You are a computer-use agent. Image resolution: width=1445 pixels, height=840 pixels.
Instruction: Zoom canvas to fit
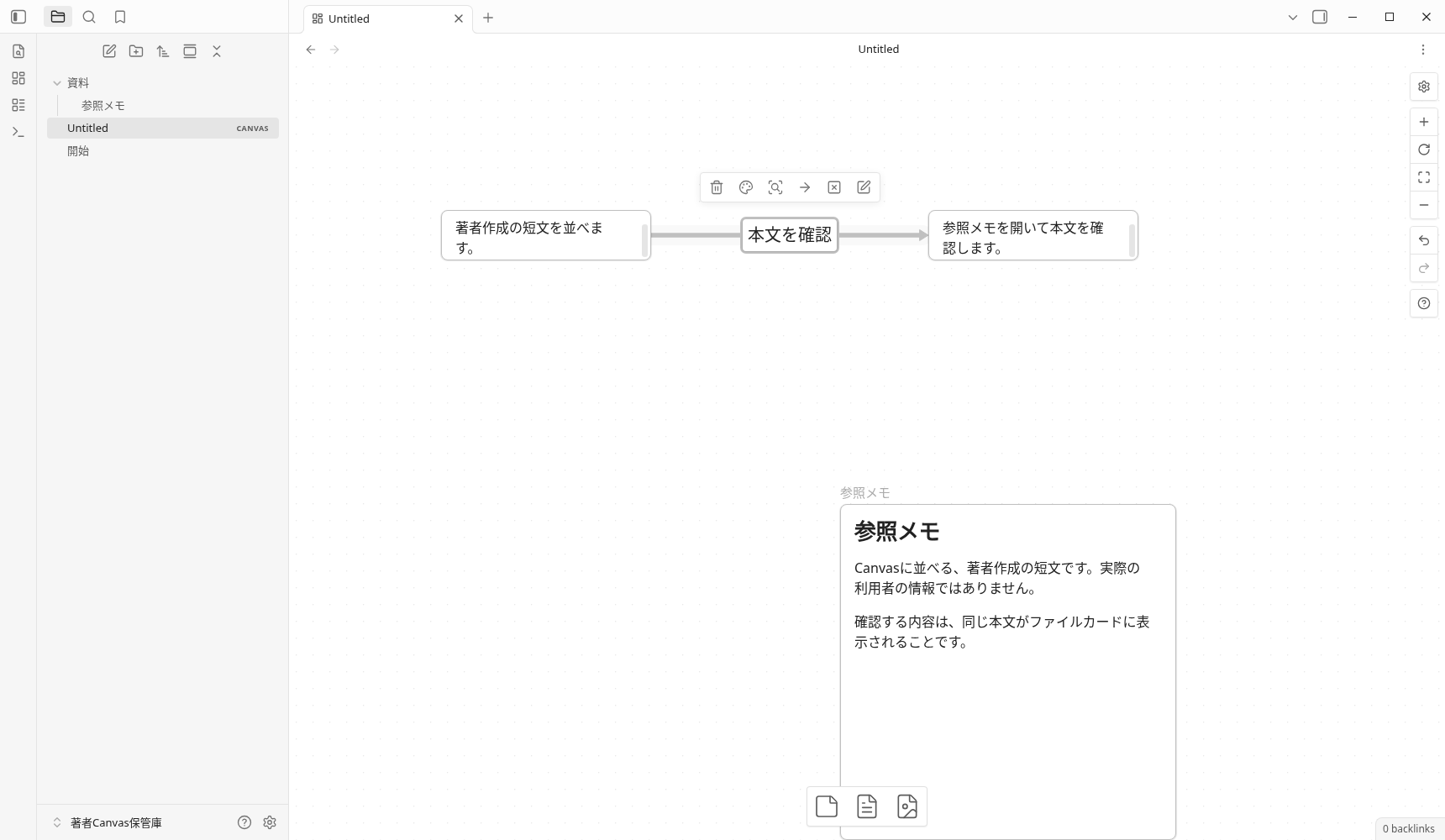click(1424, 177)
